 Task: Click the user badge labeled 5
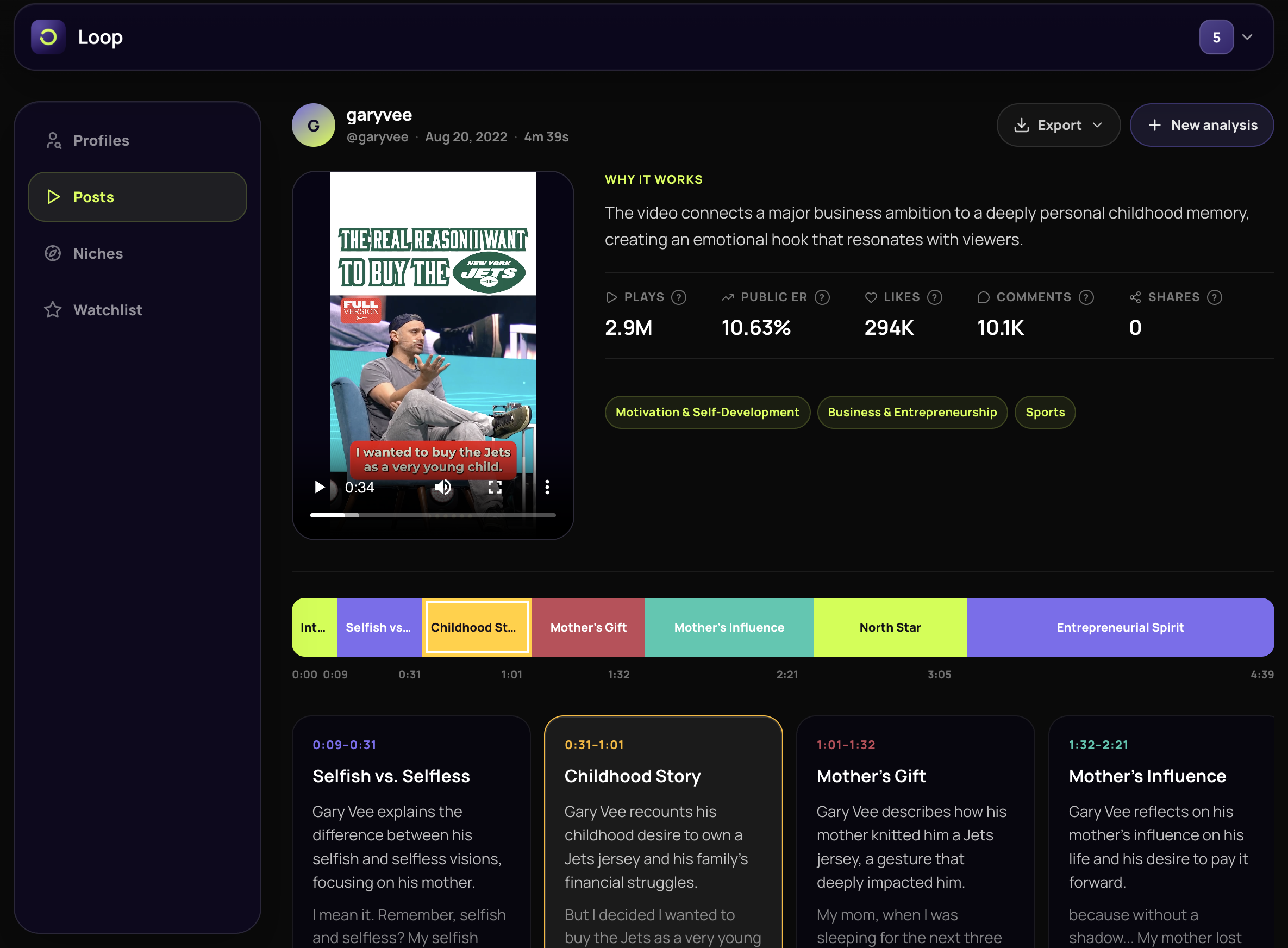point(1216,38)
